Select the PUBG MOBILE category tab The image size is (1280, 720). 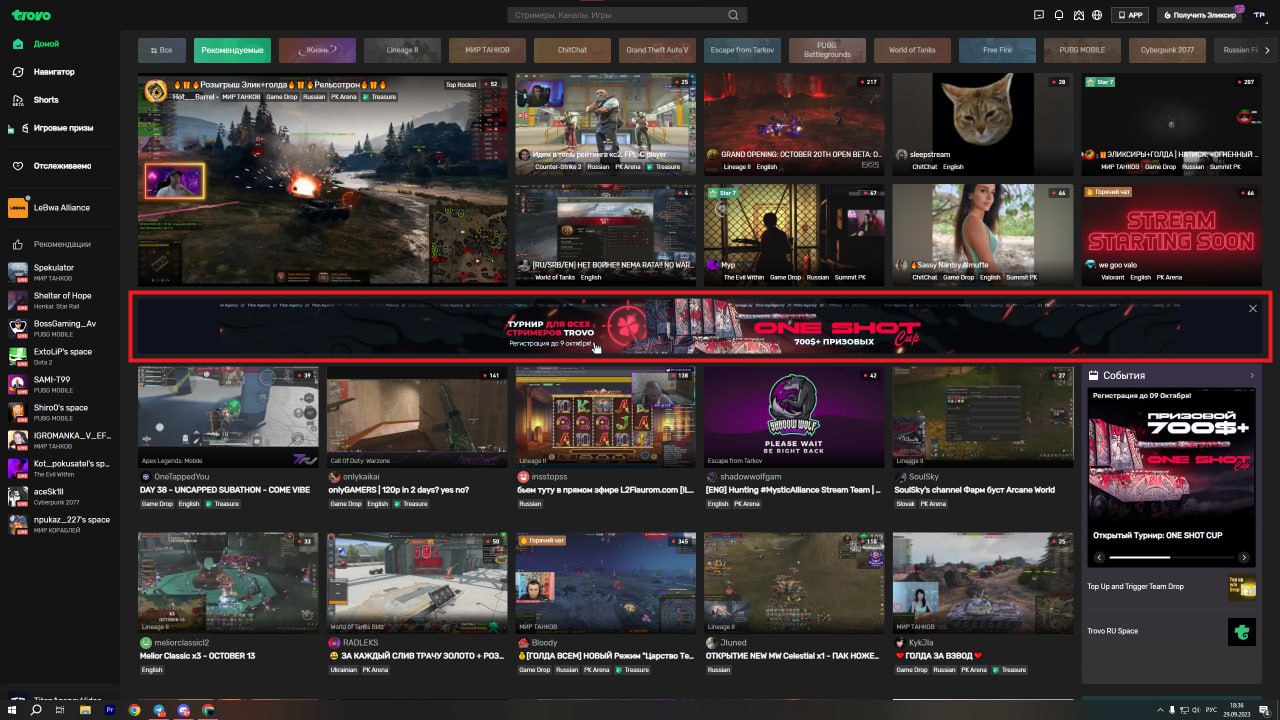(x=1082, y=50)
